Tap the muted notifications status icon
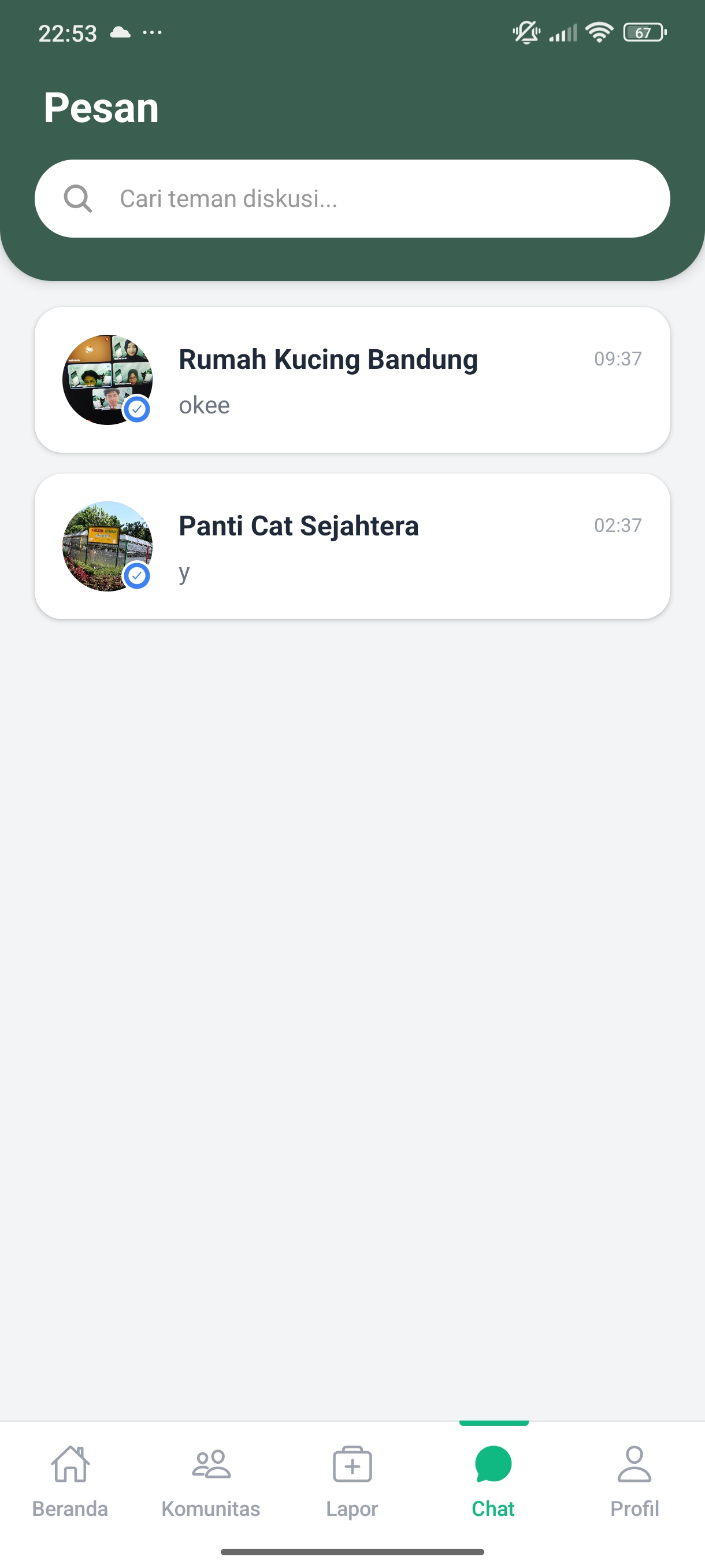Viewport: 705px width, 1568px height. tap(526, 32)
